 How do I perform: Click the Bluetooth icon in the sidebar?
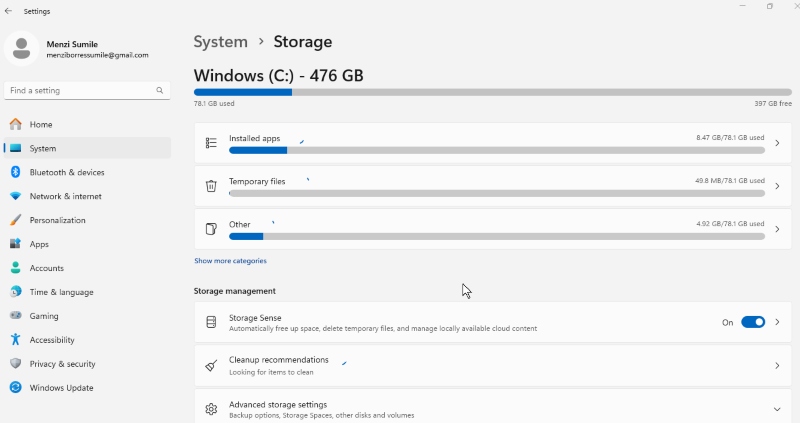coord(15,172)
